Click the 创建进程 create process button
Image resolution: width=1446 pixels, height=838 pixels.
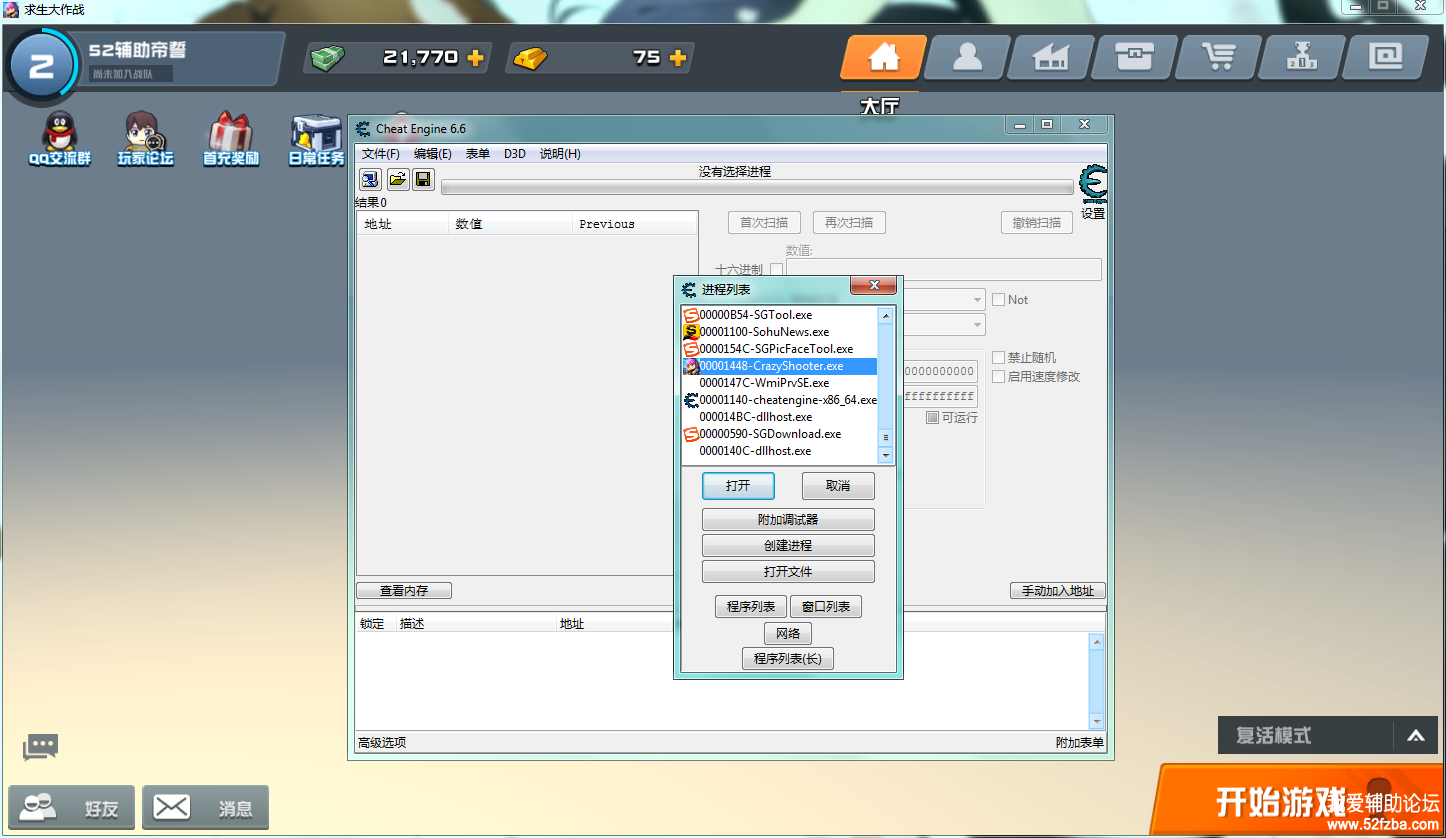pyautogui.click(x=788, y=546)
